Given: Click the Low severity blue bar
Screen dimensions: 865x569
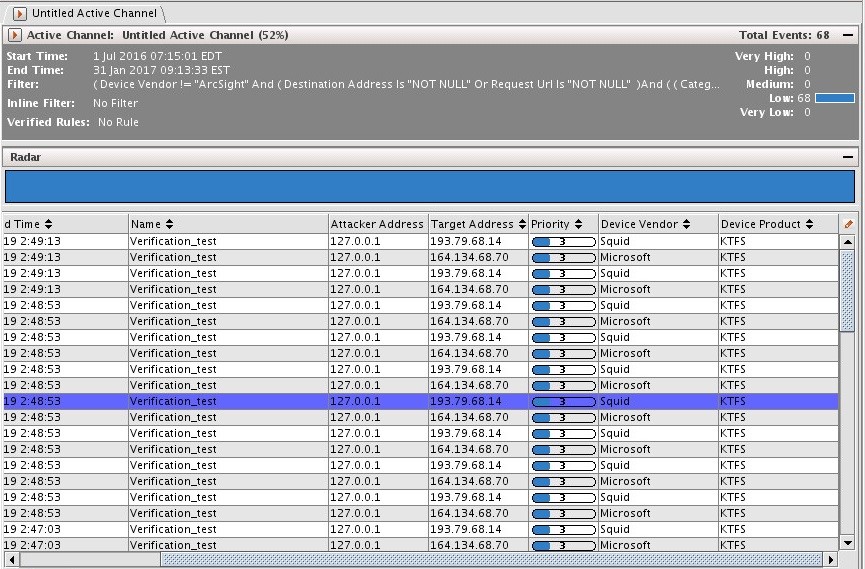Looking at the screenshot, I should click(834, 98).
